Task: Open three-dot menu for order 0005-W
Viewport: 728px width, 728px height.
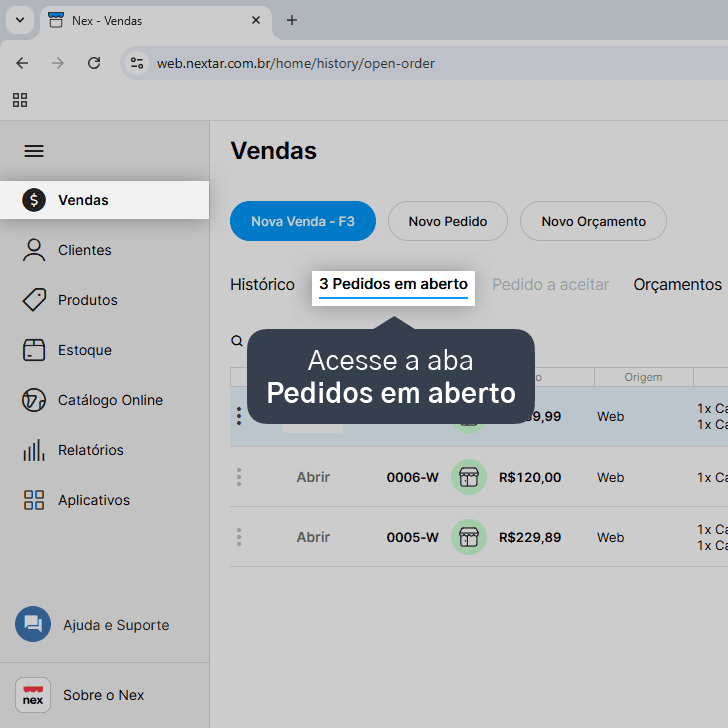Action: click(x=239, y=537)
